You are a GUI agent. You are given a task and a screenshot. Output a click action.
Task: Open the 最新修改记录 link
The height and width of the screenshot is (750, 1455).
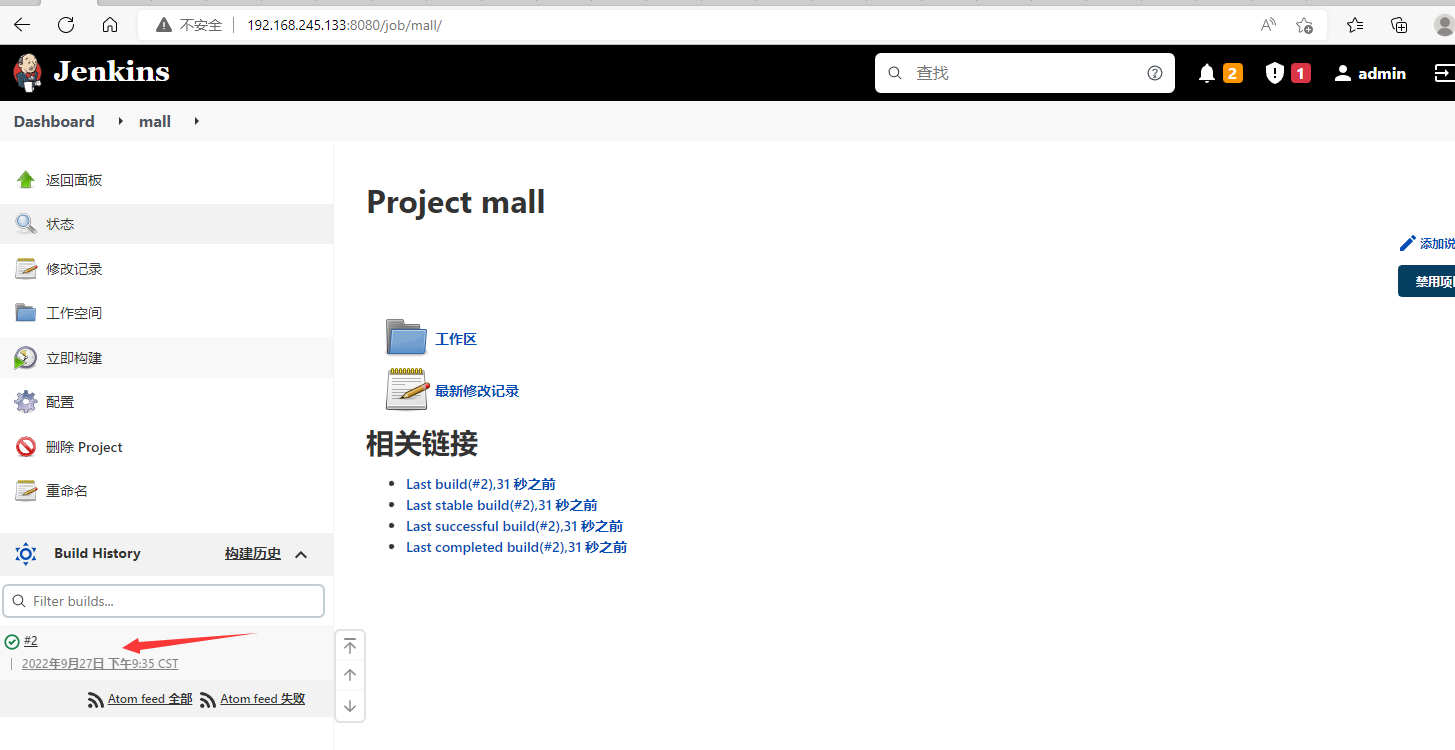[477, 391]
